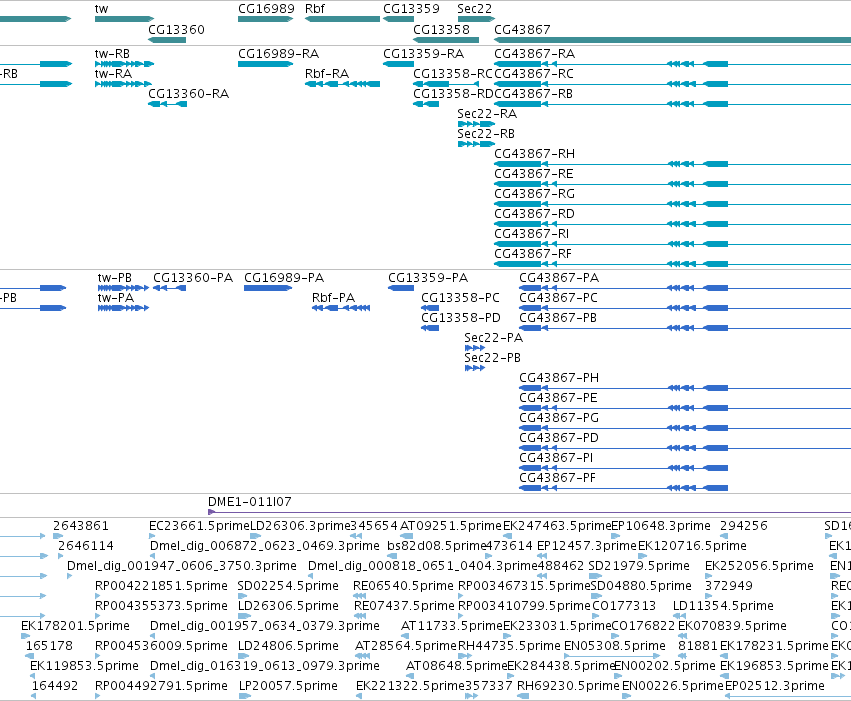Open CDS CG43867-PI
This screenshot has width=851, height=701.
556,458
